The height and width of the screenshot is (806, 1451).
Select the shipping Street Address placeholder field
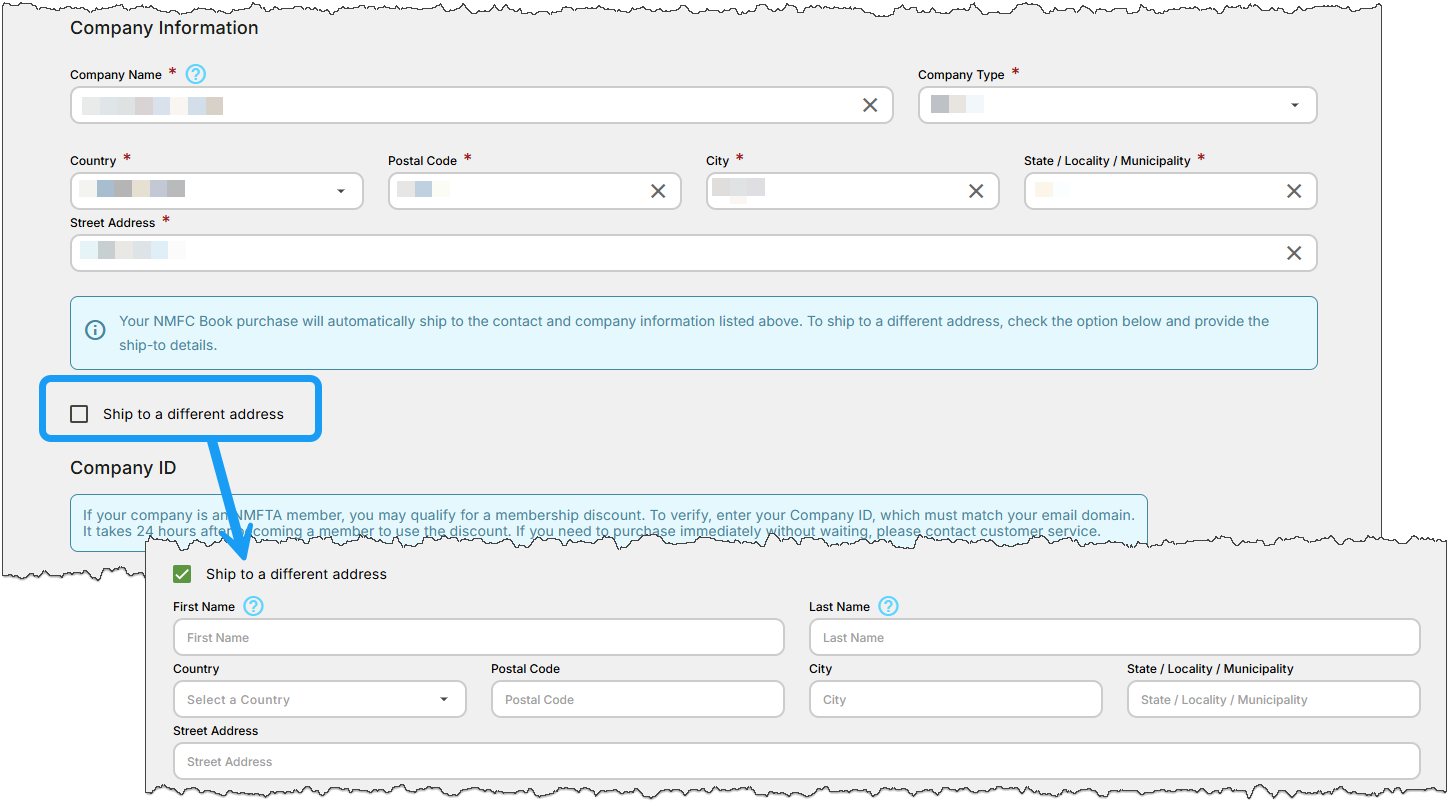coord(796,762)
